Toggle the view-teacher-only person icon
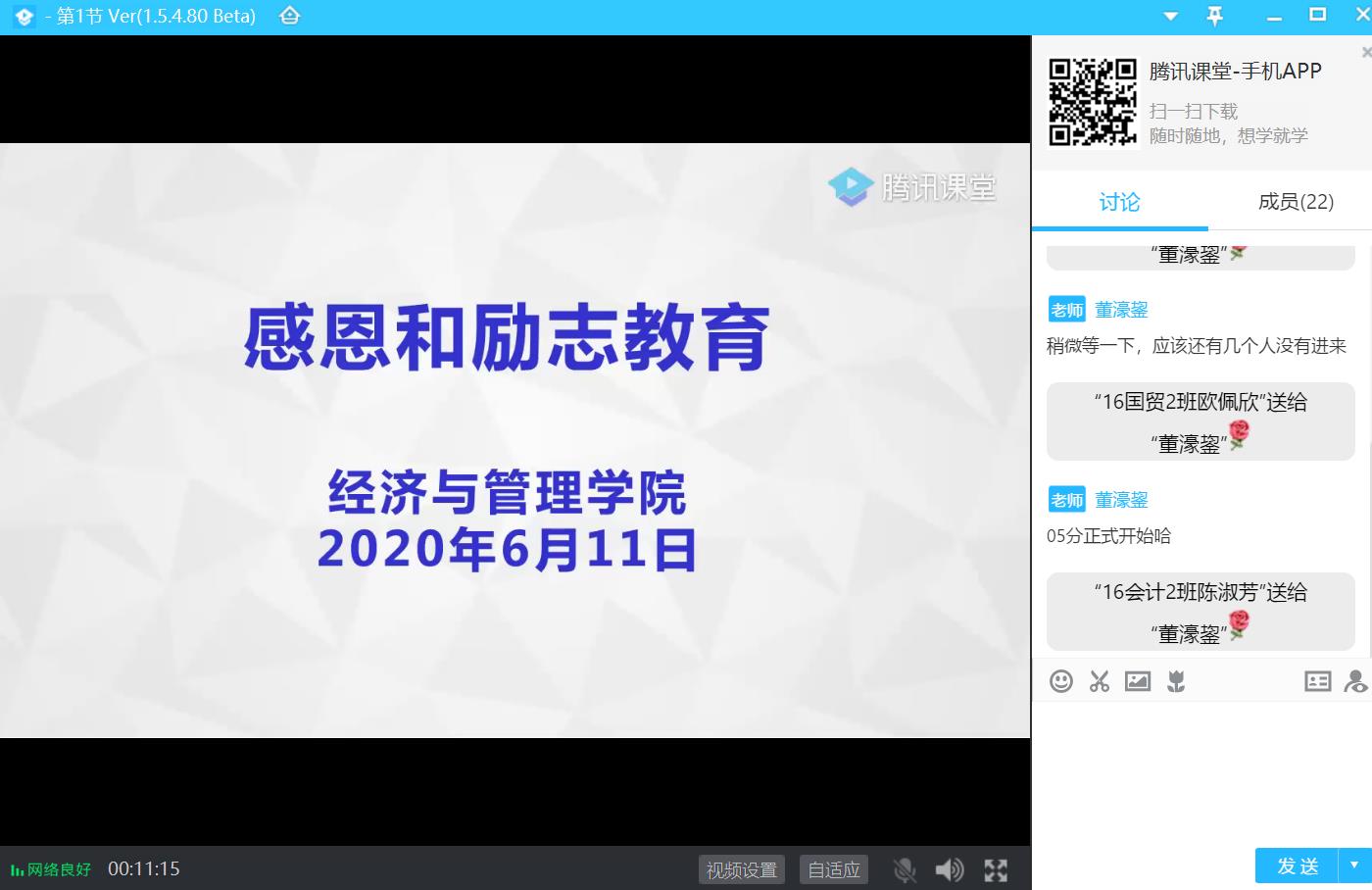The height and width of the screenshot is (890, 1372). click(x=1356, y=681)
